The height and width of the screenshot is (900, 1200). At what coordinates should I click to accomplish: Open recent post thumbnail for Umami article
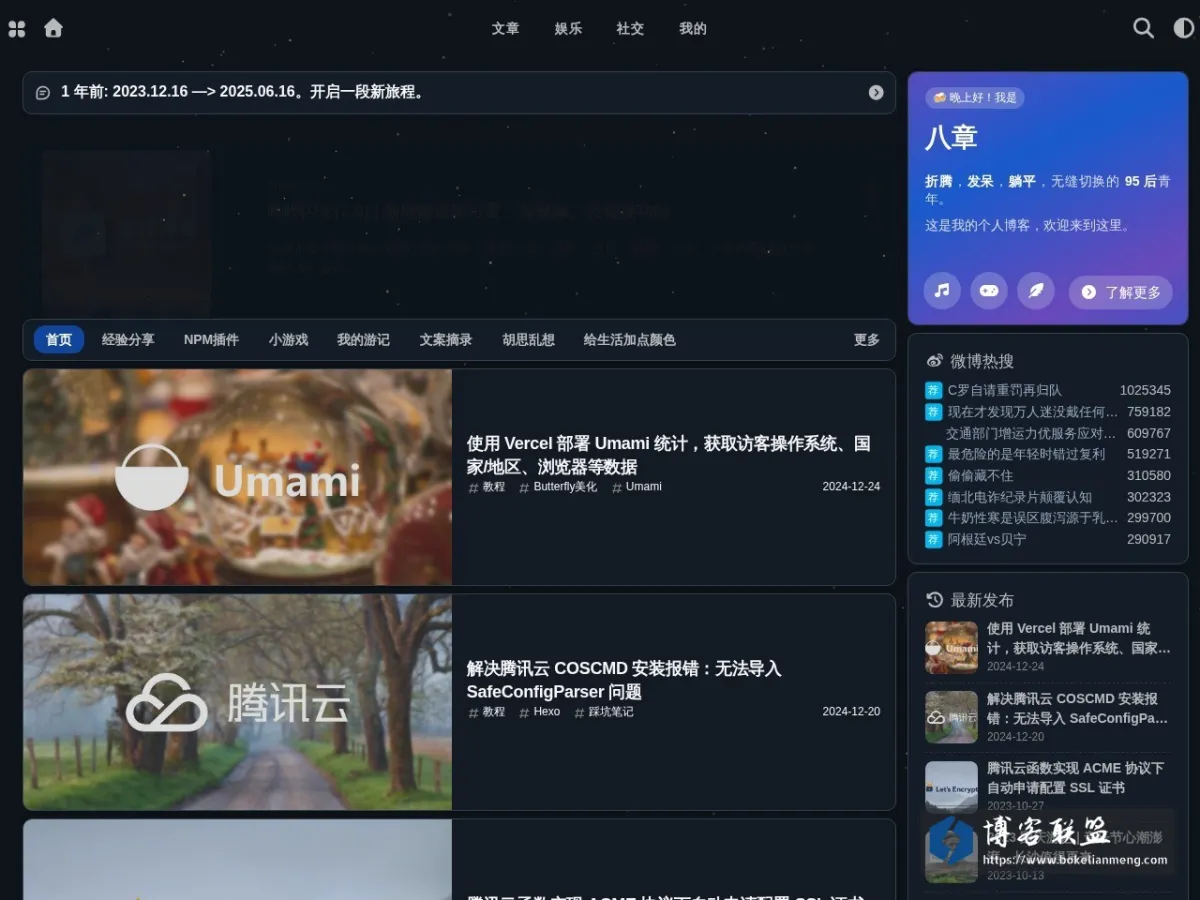pyautogui.click(x=951, y=647)
